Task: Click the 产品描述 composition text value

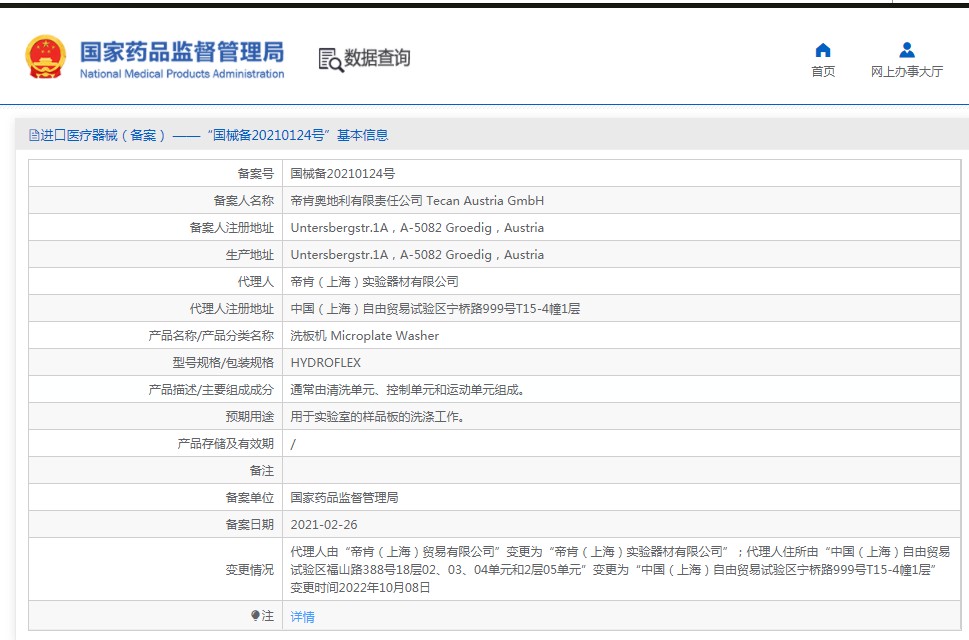Action: point(407,390)
